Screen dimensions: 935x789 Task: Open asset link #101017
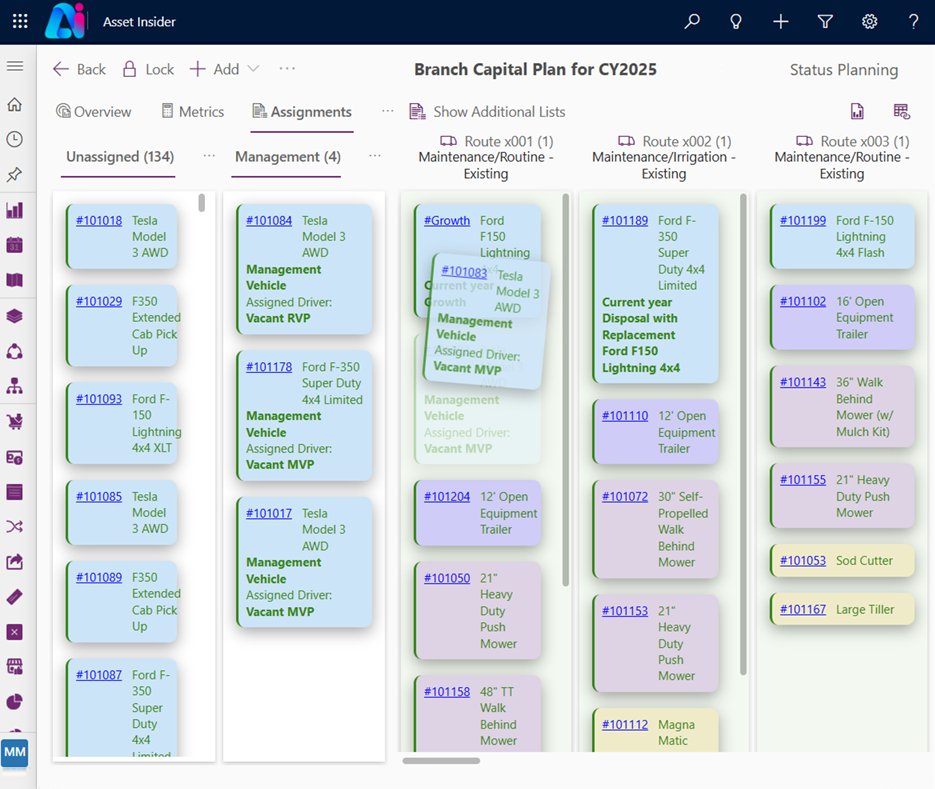pyautogui.click(x=269, y=513)
